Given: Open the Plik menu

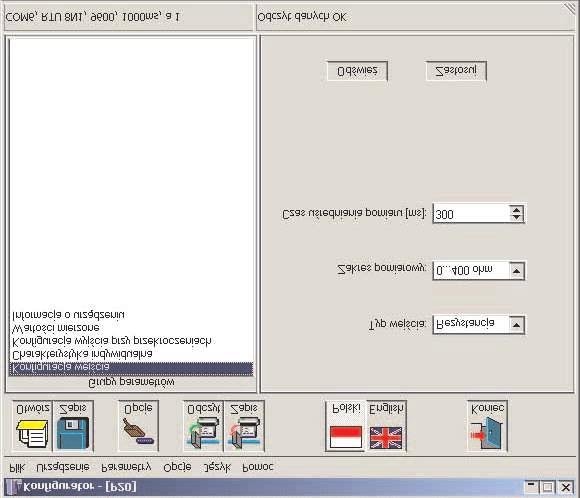Looking at the screenshot, I should [x=17, y=468].
